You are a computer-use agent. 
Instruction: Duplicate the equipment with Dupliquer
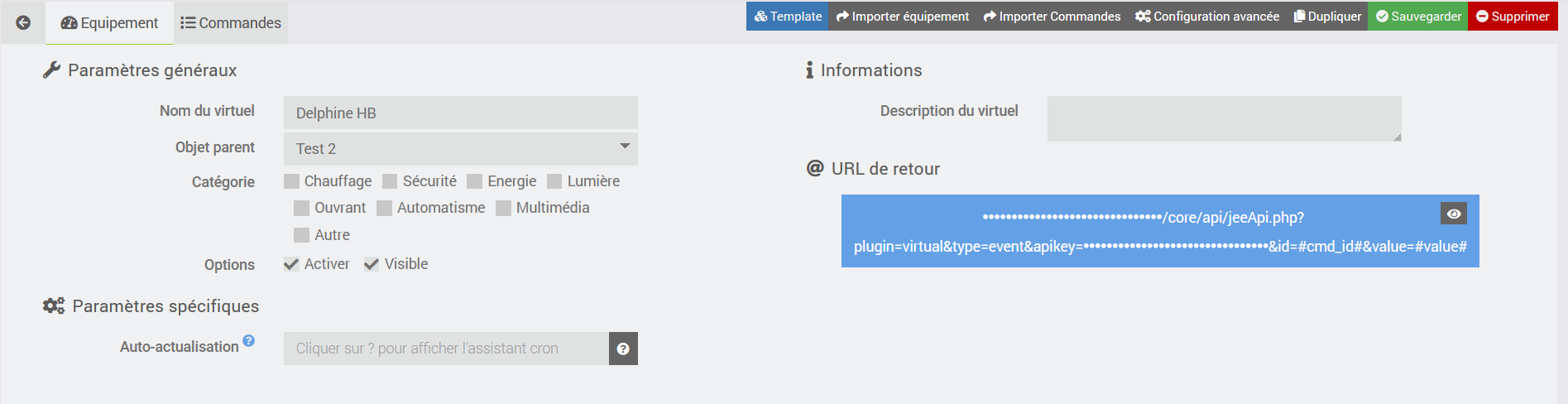point(1327,17)
